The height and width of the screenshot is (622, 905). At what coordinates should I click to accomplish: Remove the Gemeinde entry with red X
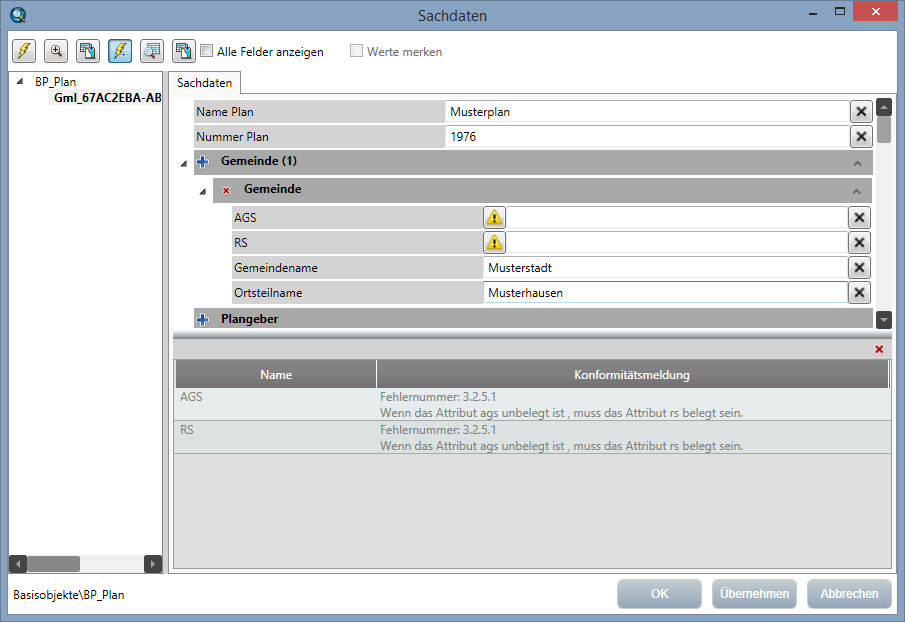(226, 190)
